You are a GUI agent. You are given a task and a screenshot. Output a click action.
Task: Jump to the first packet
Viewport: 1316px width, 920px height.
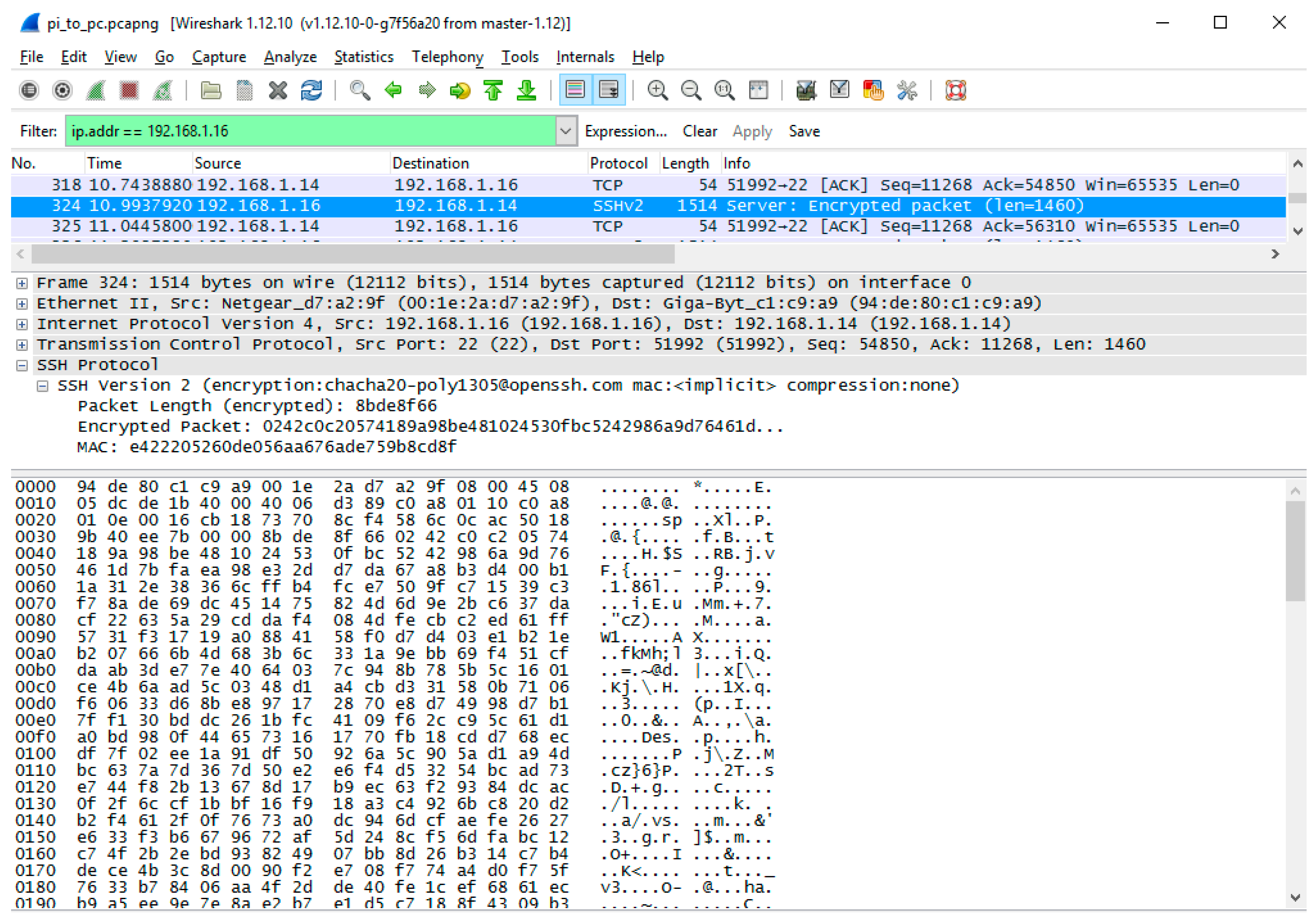[493, 90]
